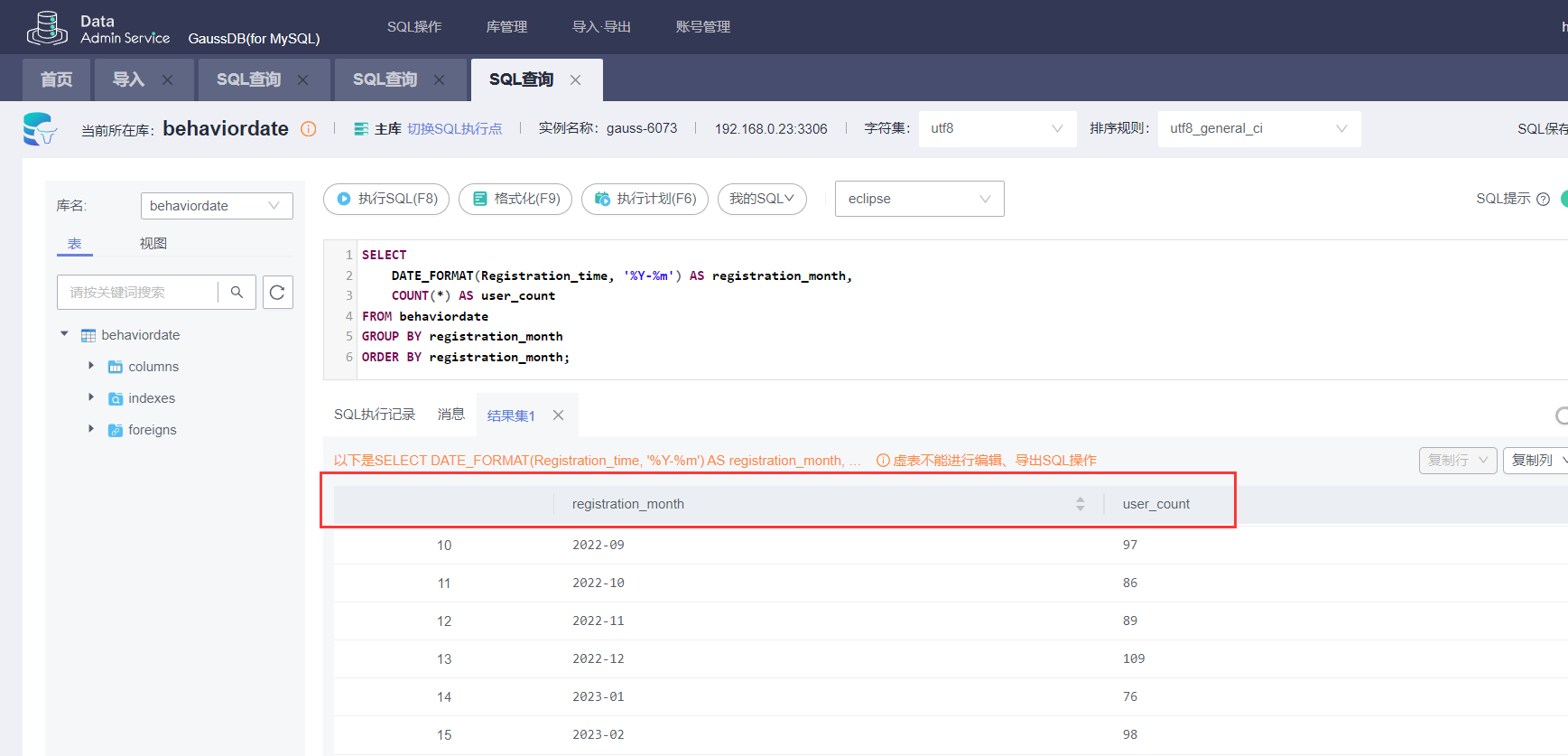Viewport: 1568px width, 756px height.
Task: Click the indexes folder icon
Action: click(116, 398)
